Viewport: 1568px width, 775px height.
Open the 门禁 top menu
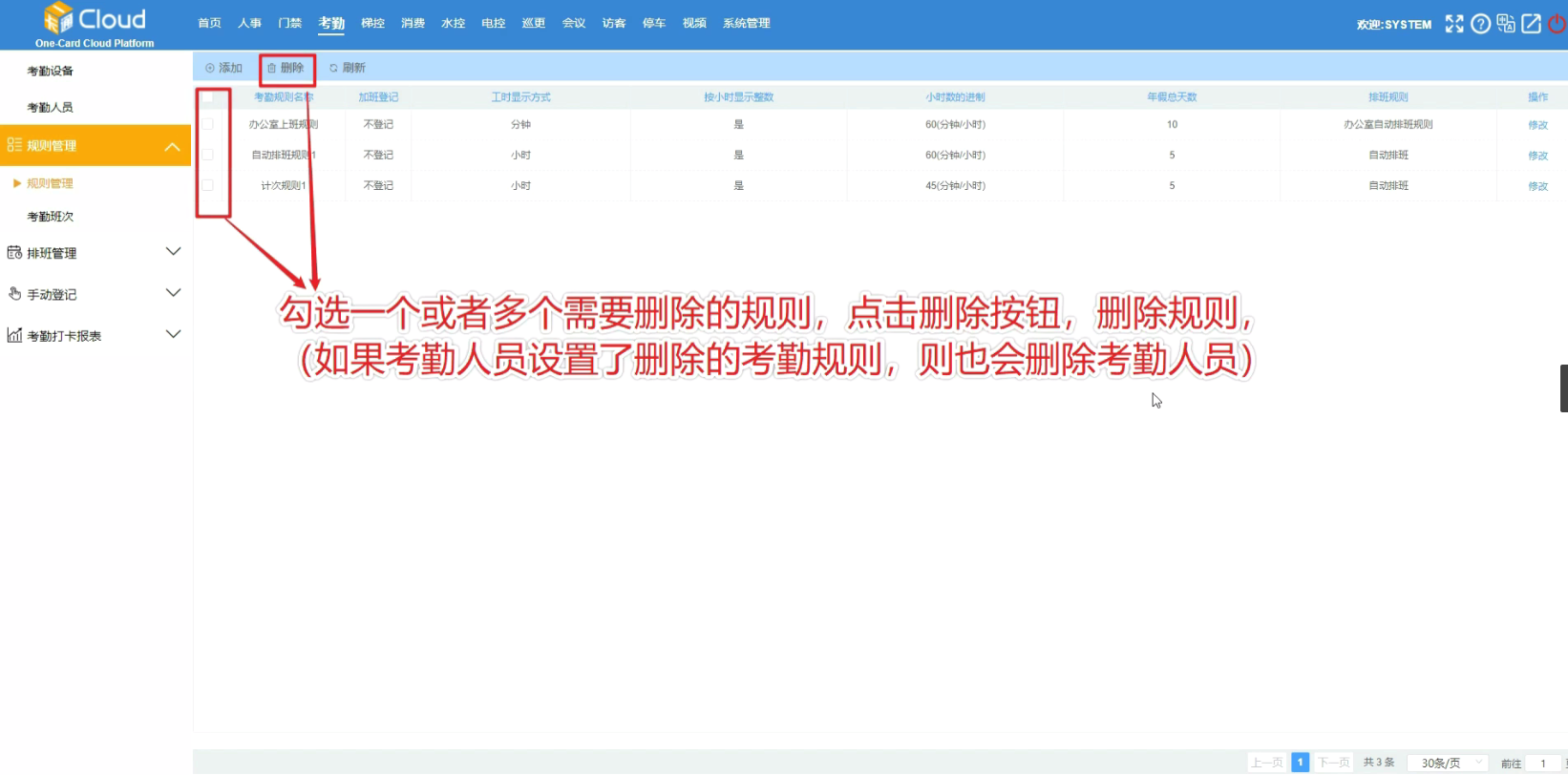pos(289,23)
